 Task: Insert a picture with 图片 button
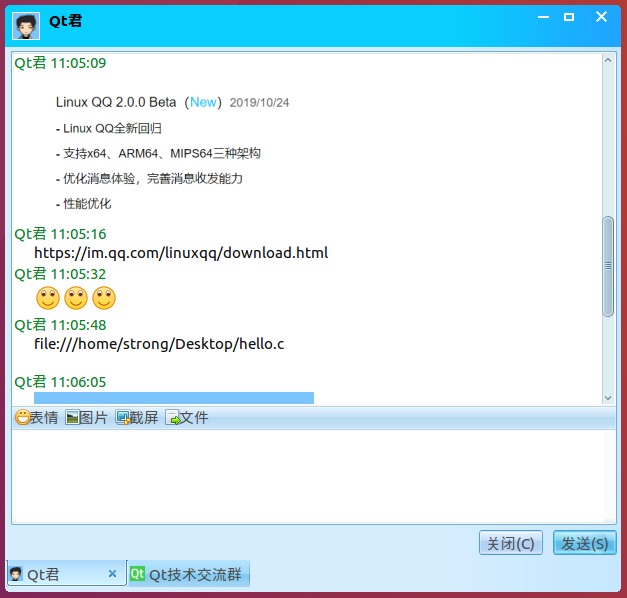point(86,418)
